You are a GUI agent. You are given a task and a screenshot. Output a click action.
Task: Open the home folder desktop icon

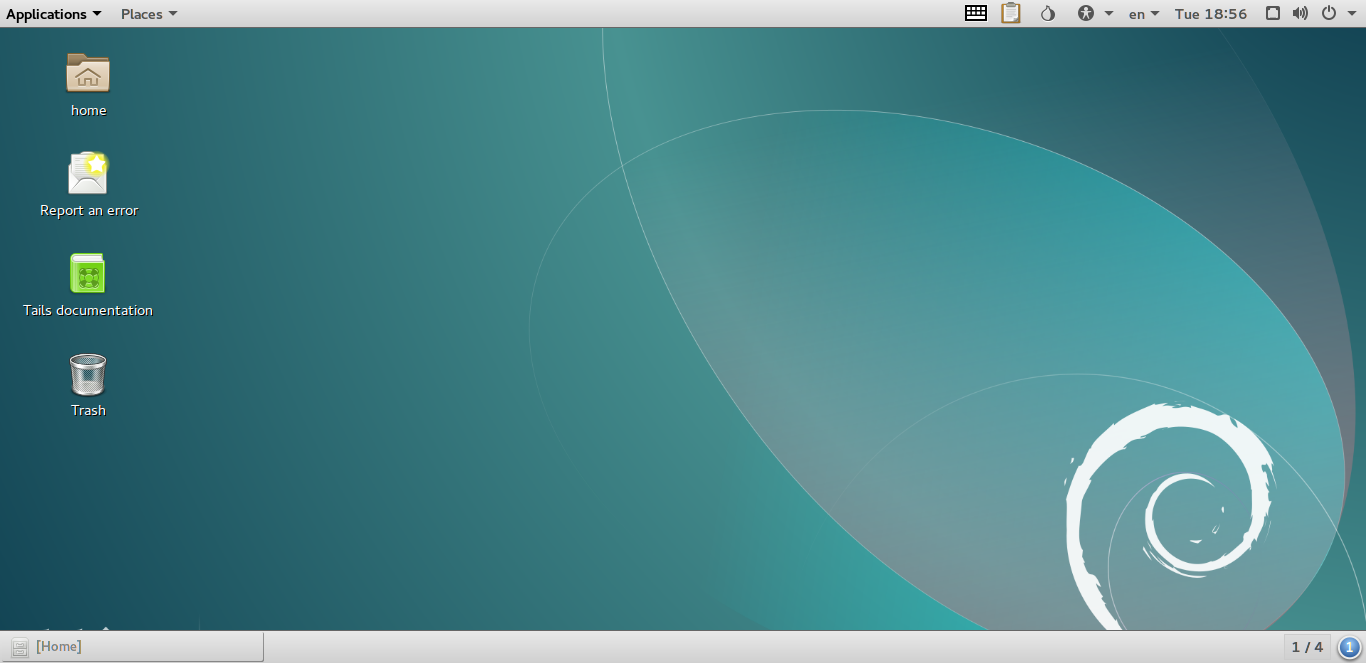pos(88,73)
